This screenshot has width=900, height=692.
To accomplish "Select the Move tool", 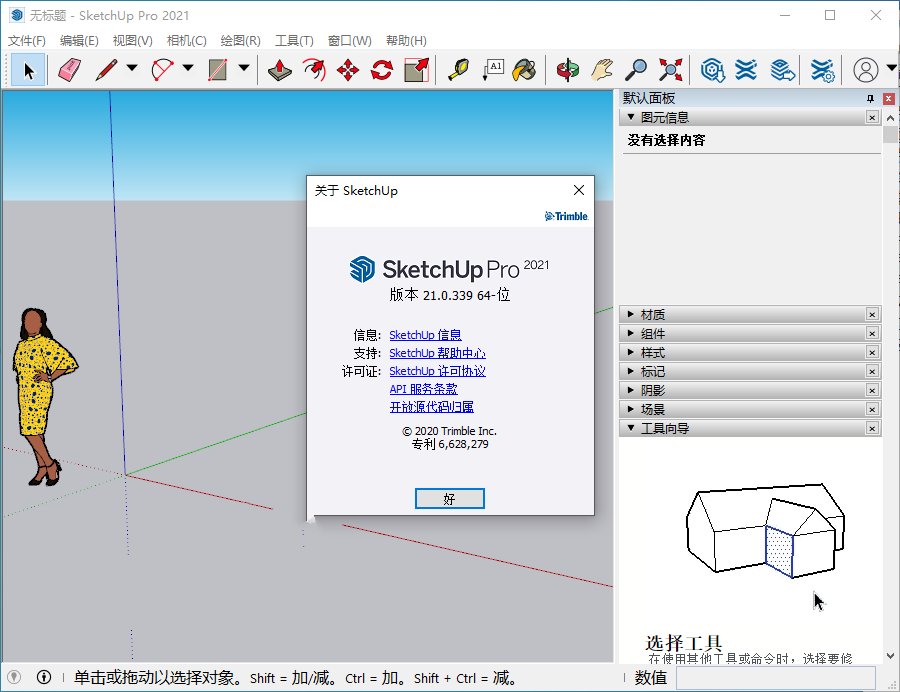I will tap(348, 70).
